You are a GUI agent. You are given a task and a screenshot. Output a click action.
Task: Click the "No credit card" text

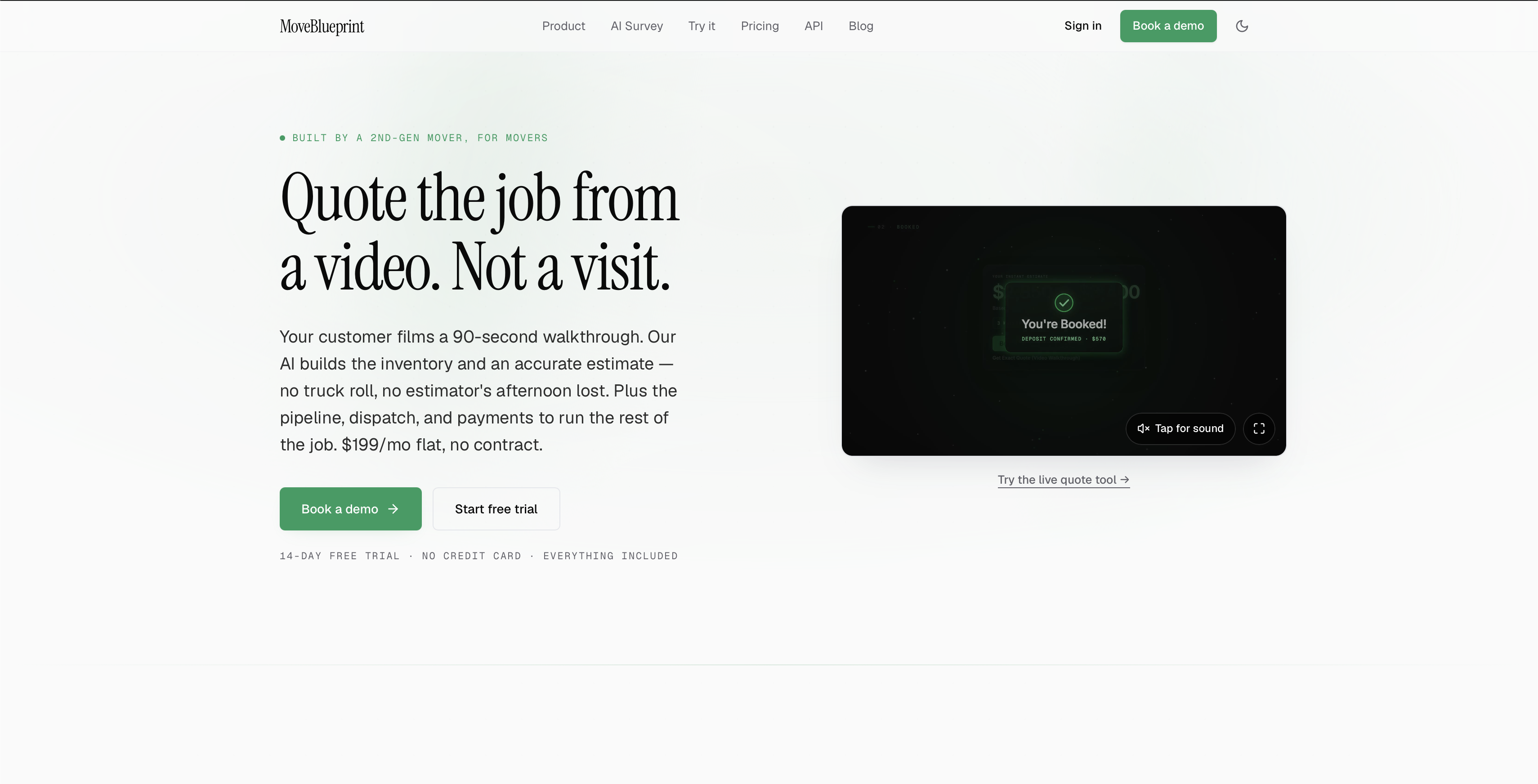[x=471, y=556]
